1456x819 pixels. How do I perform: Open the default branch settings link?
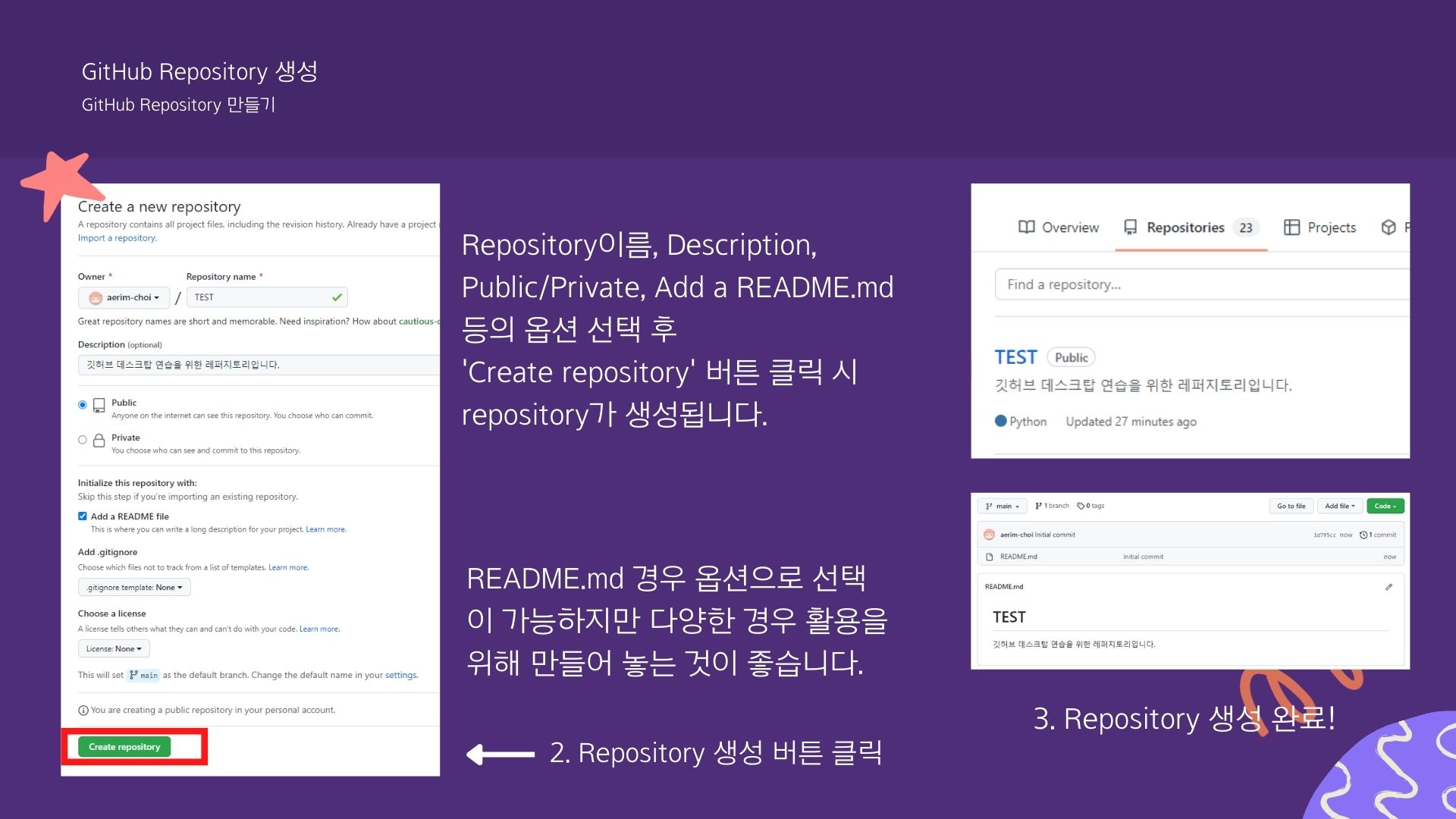pyautogui.click(x=401, y=675)
